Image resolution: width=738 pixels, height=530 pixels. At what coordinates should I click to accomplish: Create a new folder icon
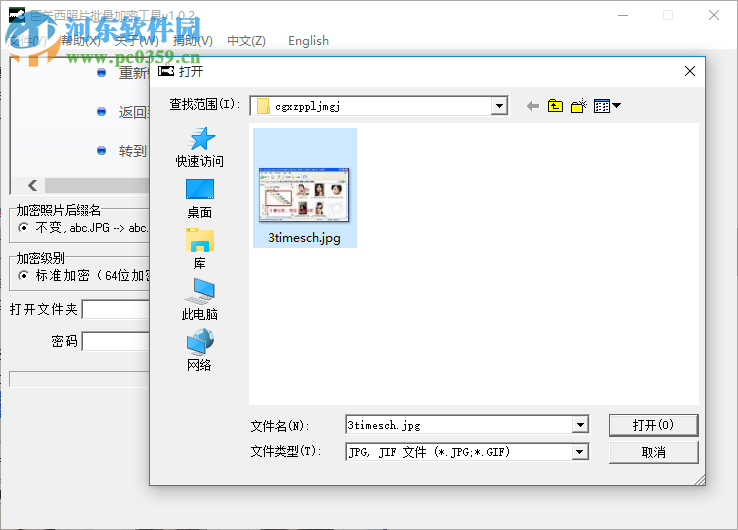point(579,106)
